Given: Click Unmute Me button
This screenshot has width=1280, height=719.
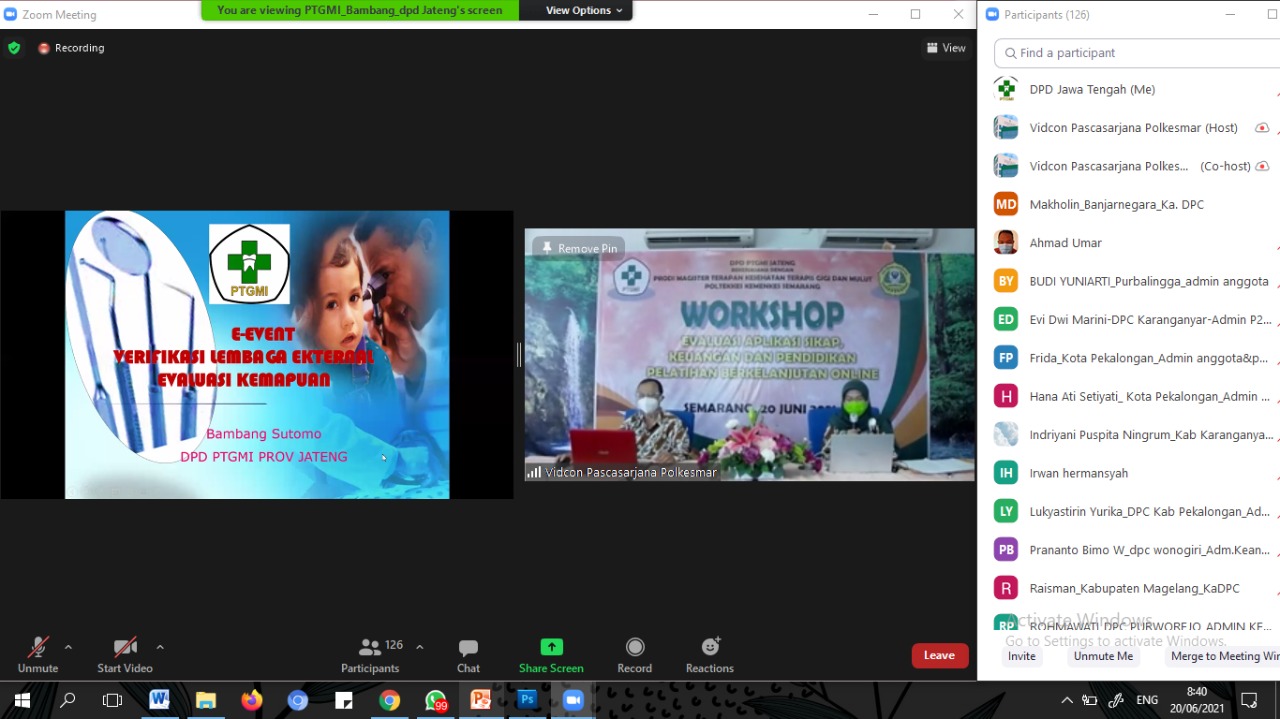Looking at the screenshot, I should coord(1103,656).
